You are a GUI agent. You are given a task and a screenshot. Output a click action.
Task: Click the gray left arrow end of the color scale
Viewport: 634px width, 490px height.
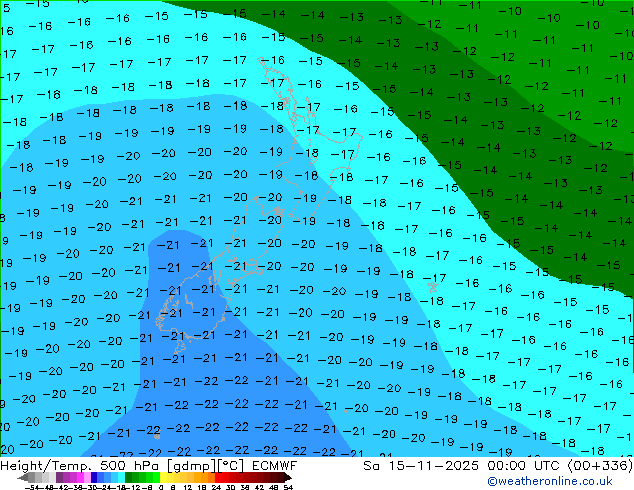pos(23,478)
